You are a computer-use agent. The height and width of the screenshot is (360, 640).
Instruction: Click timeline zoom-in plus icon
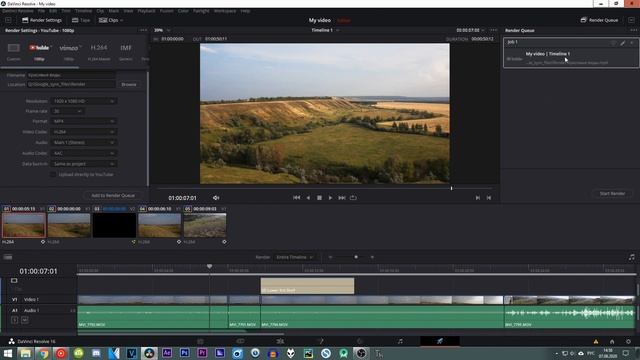(x=372, y=257)
